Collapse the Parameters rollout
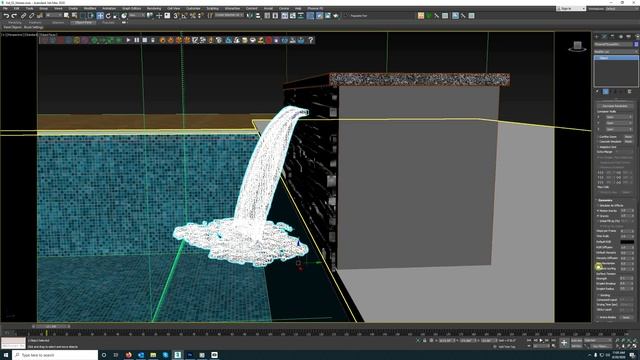640x360 pixels. [604, 200]
